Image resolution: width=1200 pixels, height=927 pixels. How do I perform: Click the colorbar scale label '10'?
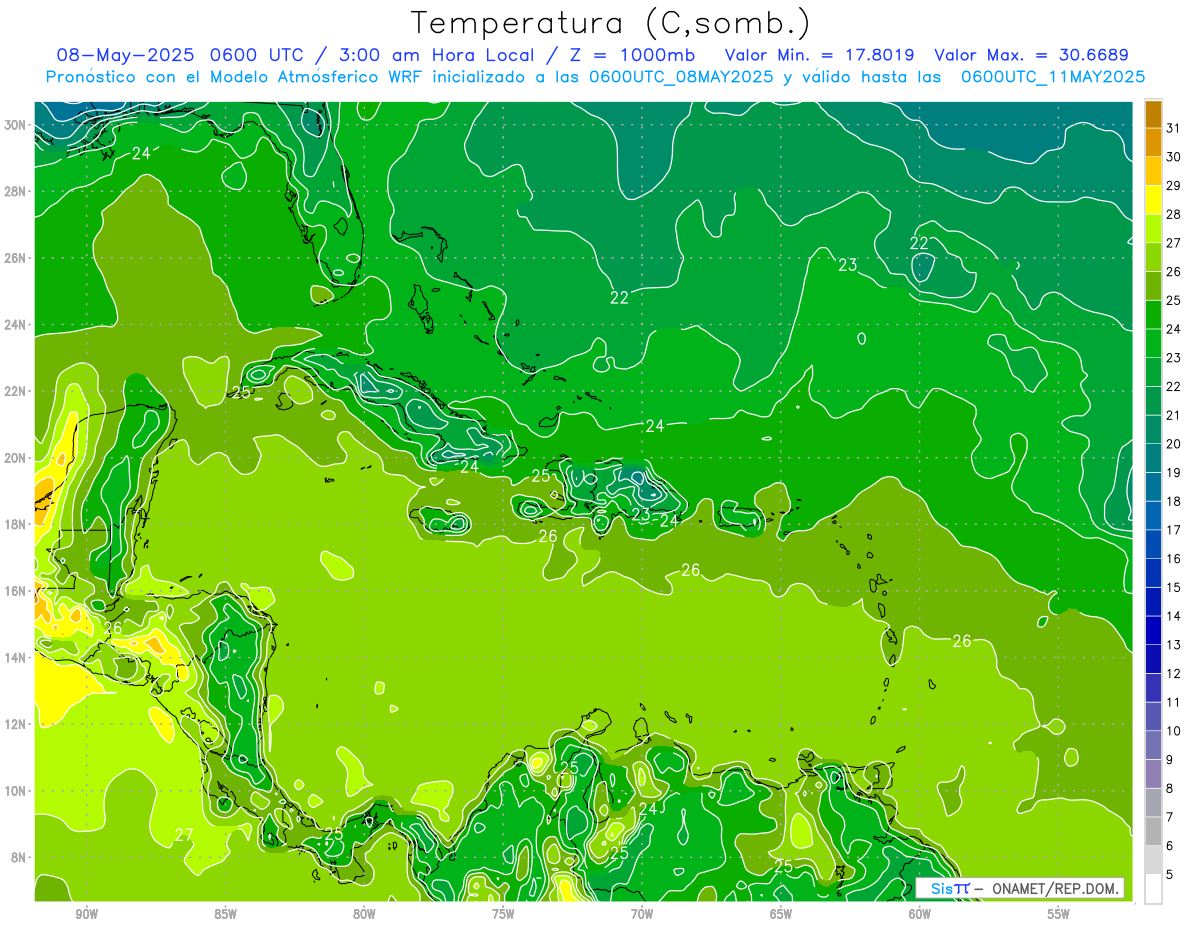[1174, 731]
